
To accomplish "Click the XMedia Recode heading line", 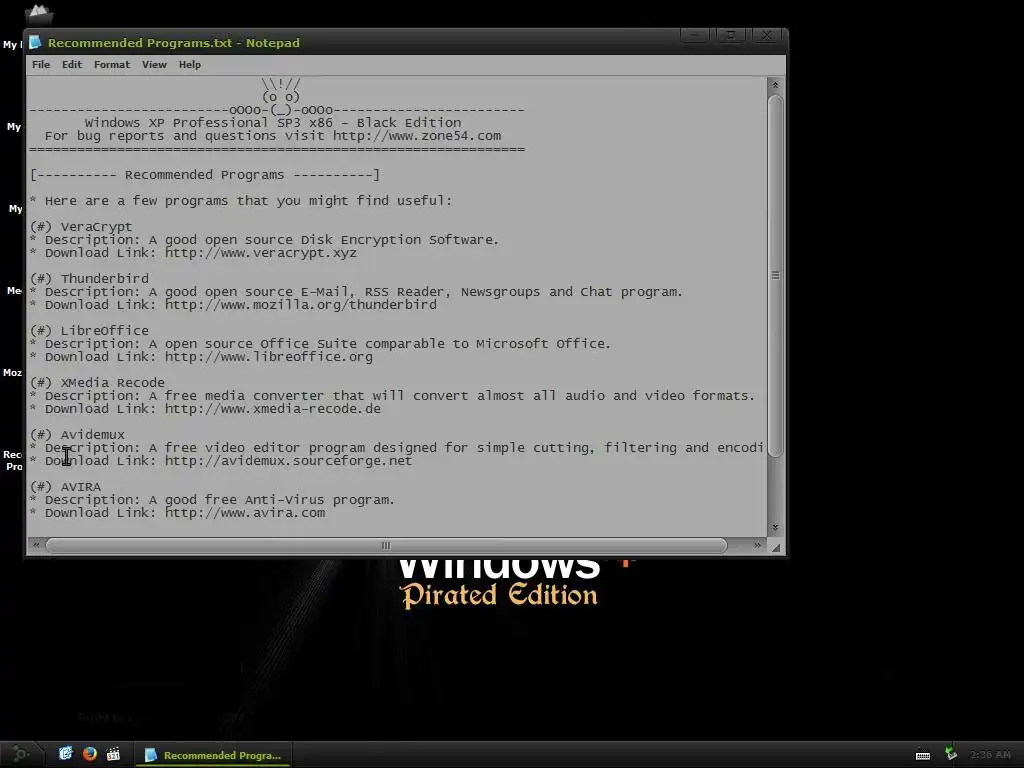I will point(97,383).
